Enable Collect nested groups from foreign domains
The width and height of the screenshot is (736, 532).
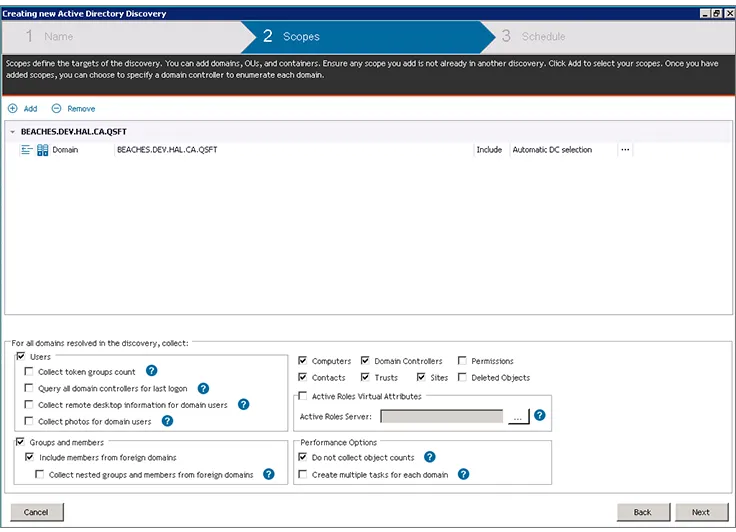pyautogui.click(x=40, y=474)
